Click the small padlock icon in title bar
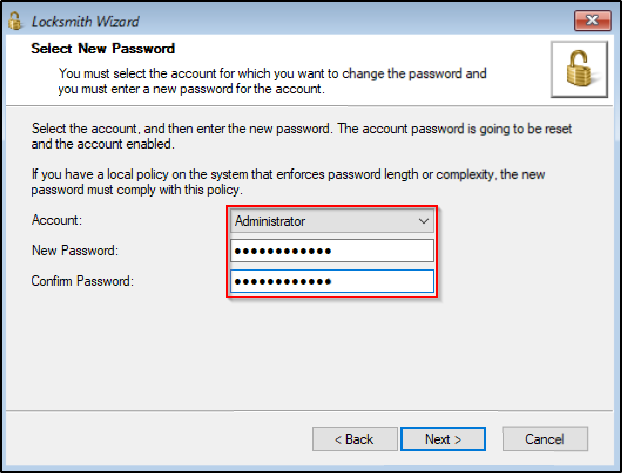Screen dimensions: 622x473 pyautogui.click(x=16, y=20)
